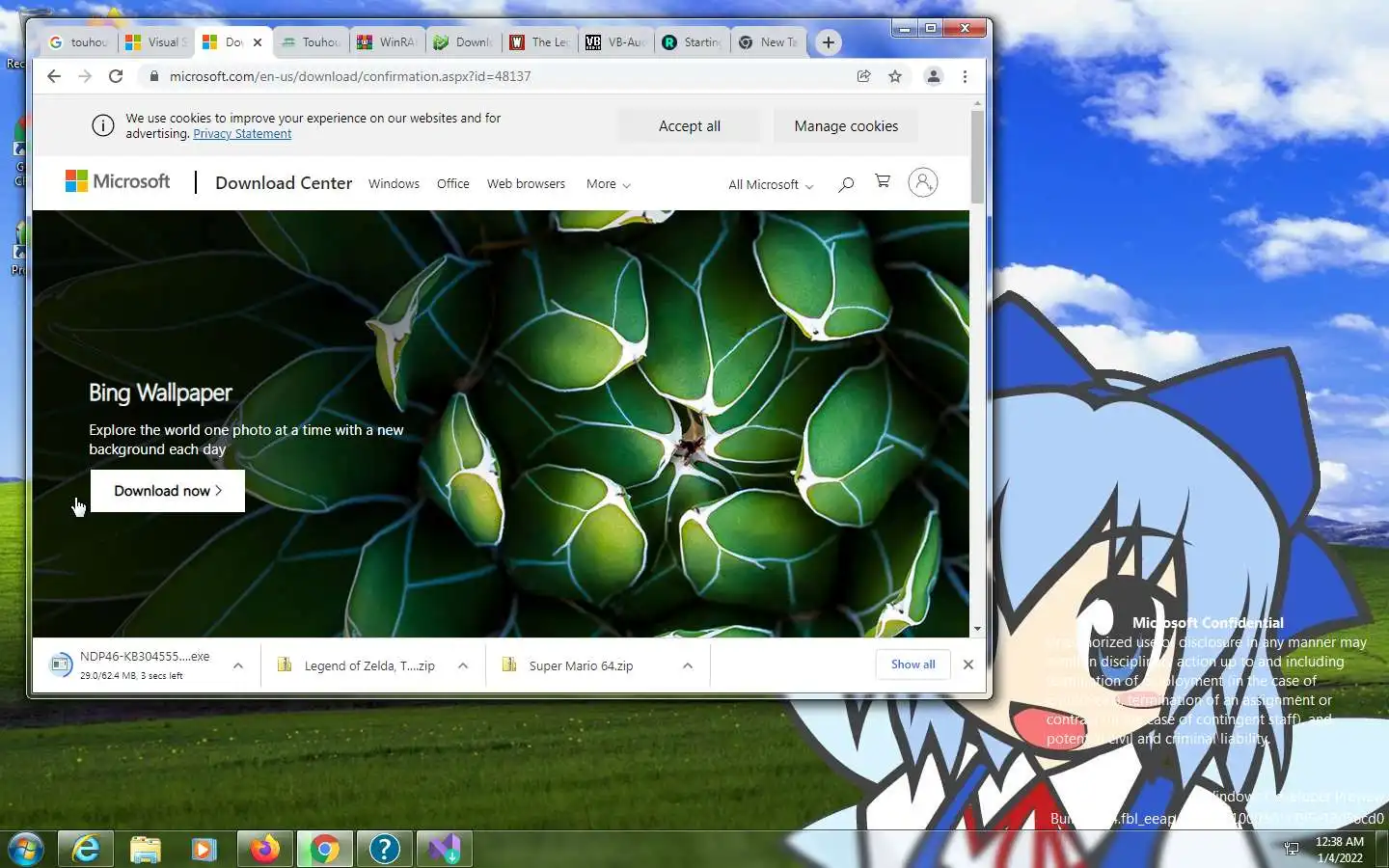This screenshot has height=868, width=1389.
Task: Bookmark this page with the star icon
Action: 895,76
